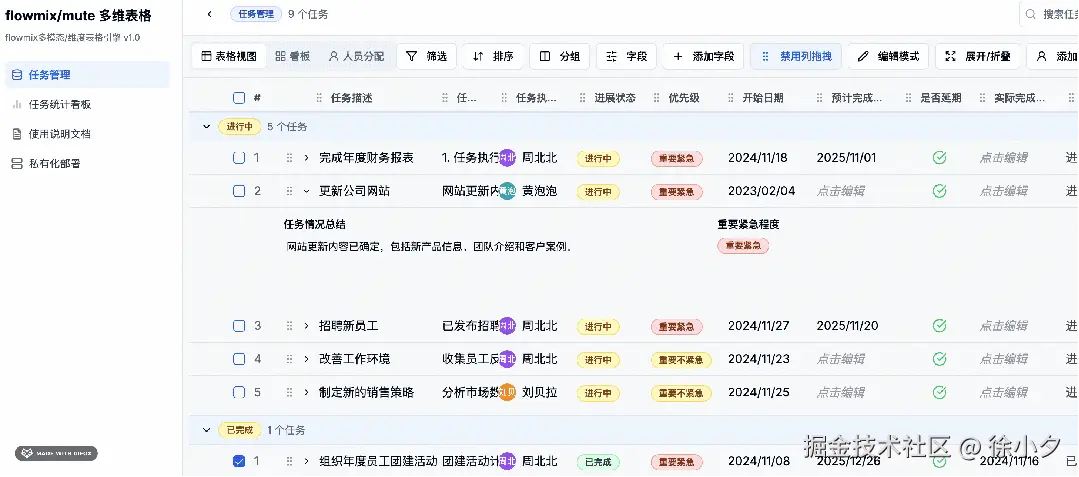The height and width of the screenshot is (477, 1079).
Task: Click the 分组 group button
Action: 559,56
